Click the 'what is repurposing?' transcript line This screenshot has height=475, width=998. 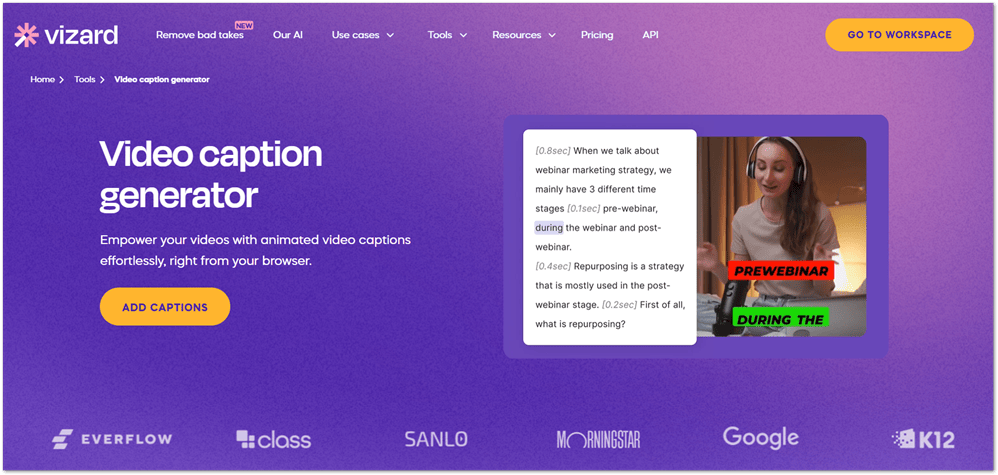(x=580, y=323)
